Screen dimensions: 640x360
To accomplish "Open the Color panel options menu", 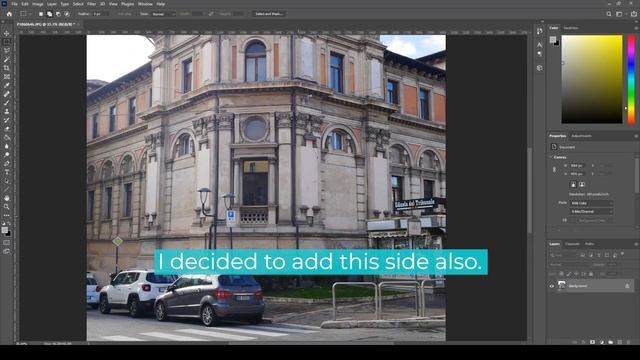I will coord(636,28).
